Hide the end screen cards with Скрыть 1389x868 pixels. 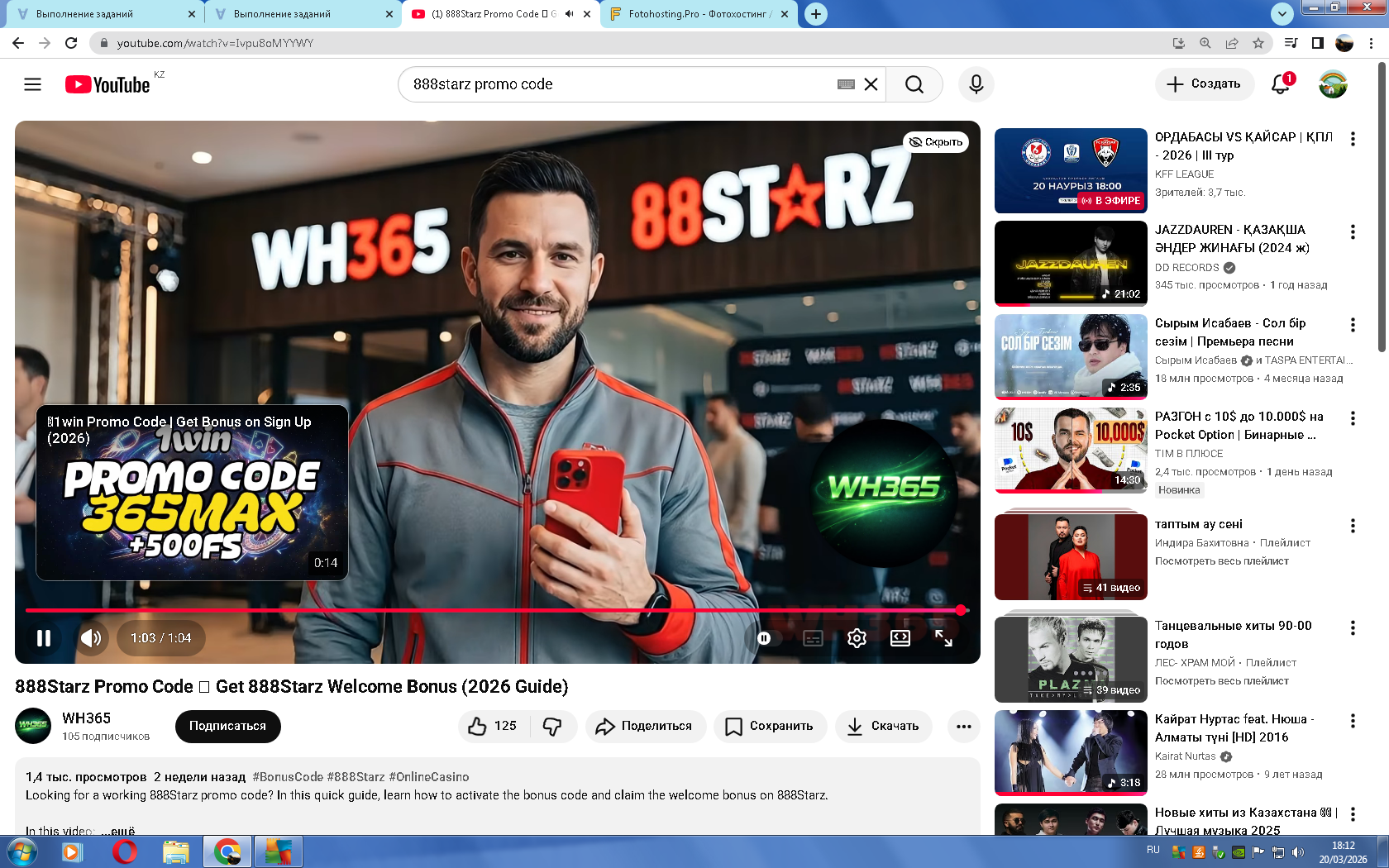point(936,142)
